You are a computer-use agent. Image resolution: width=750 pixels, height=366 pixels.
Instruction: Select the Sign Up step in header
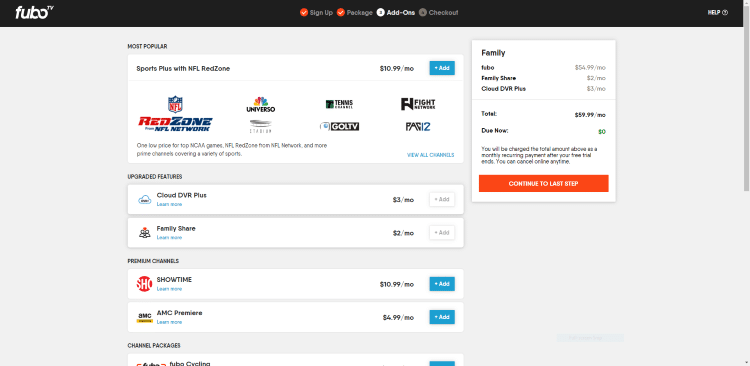click(x=316, y=12)
